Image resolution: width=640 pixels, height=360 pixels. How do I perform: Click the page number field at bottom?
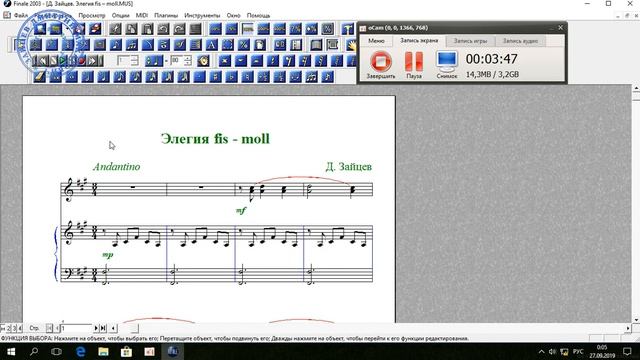pyautogui.click(x=76, y=328)
